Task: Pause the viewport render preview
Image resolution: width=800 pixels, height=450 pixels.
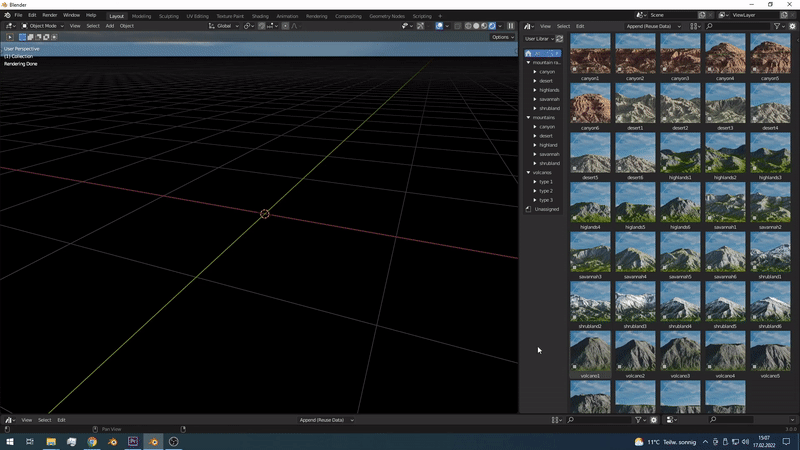Action: 511,26
